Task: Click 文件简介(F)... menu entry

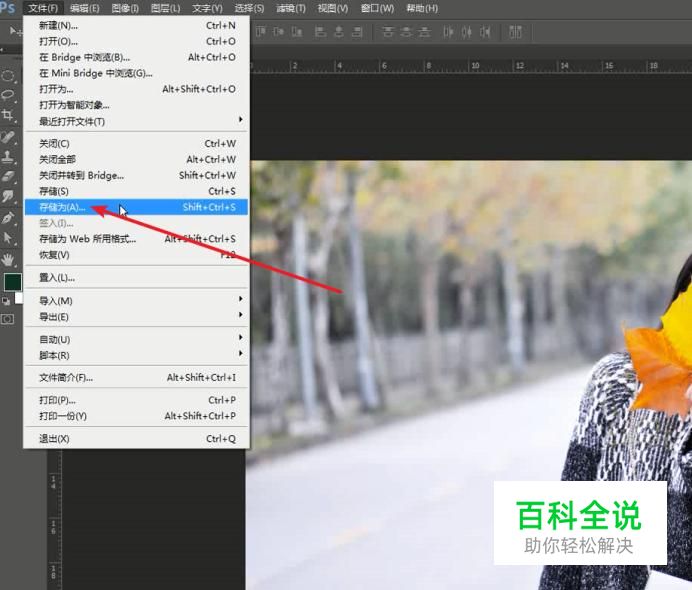Action: pyautogui.click(x=66, y=377)
